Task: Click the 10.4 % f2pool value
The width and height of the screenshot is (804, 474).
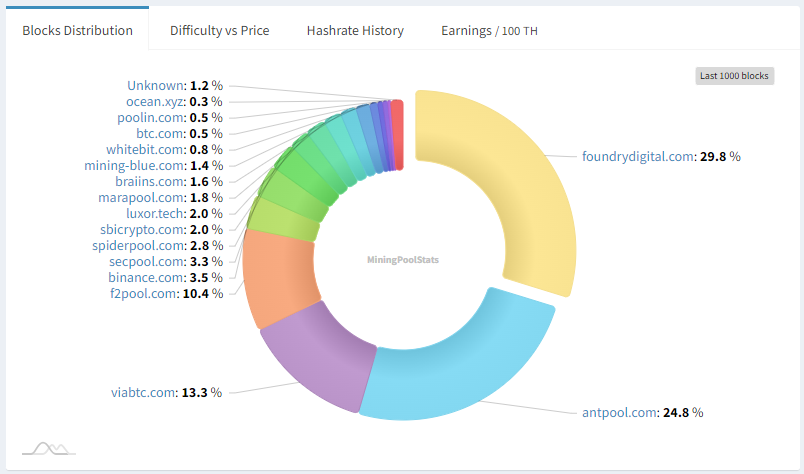Action: tap(203, 293)
